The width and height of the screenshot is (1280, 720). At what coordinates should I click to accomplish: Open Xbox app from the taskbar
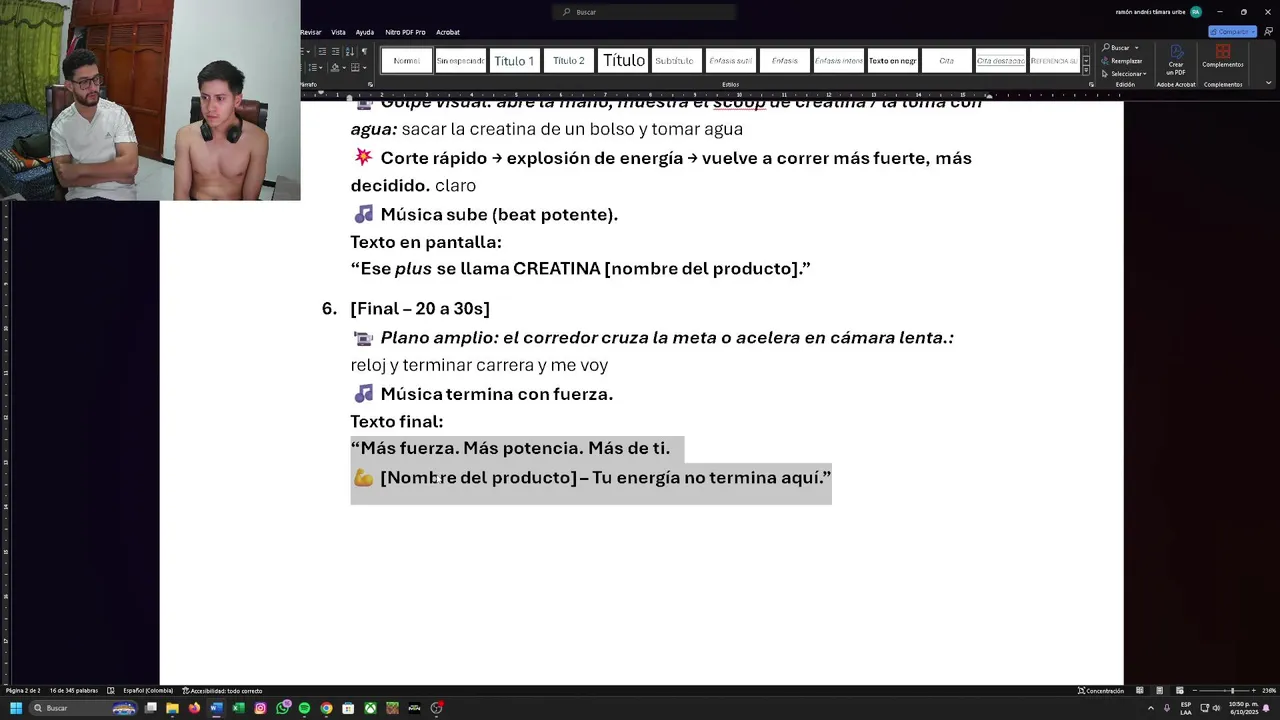[x=370, y=708]
